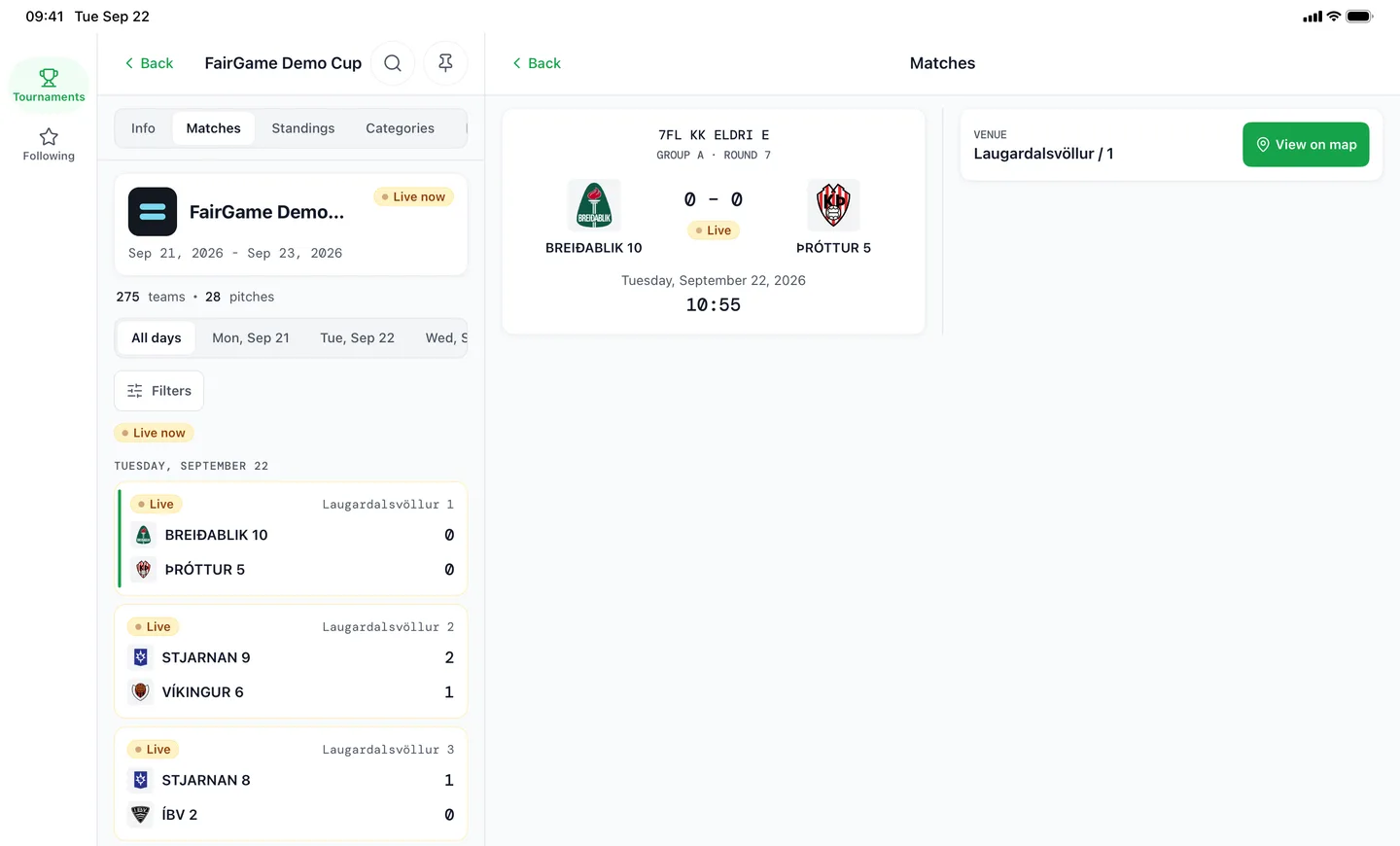Click View on map button
The width and height of the screenshot is (1400, 846).
coord(1306,144)
